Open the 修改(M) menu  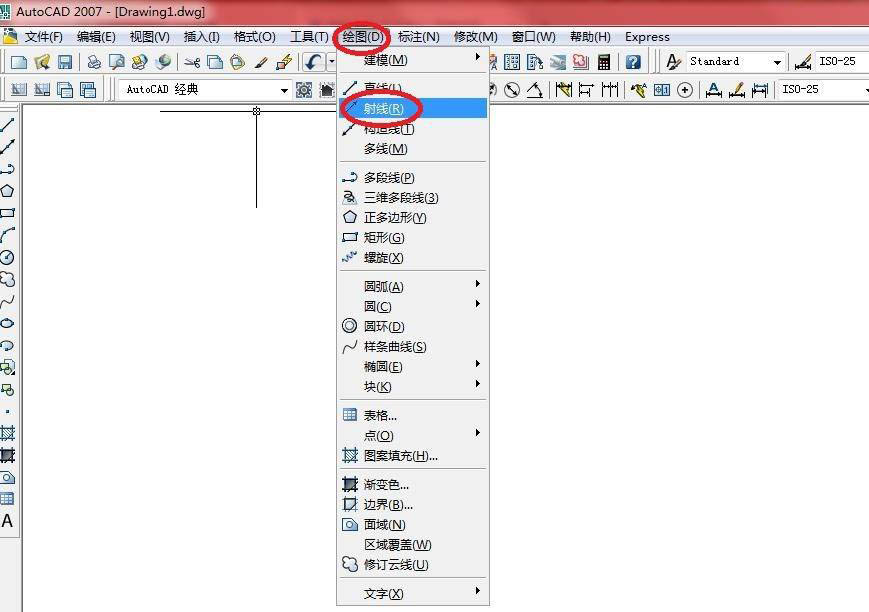pos(476,37)
